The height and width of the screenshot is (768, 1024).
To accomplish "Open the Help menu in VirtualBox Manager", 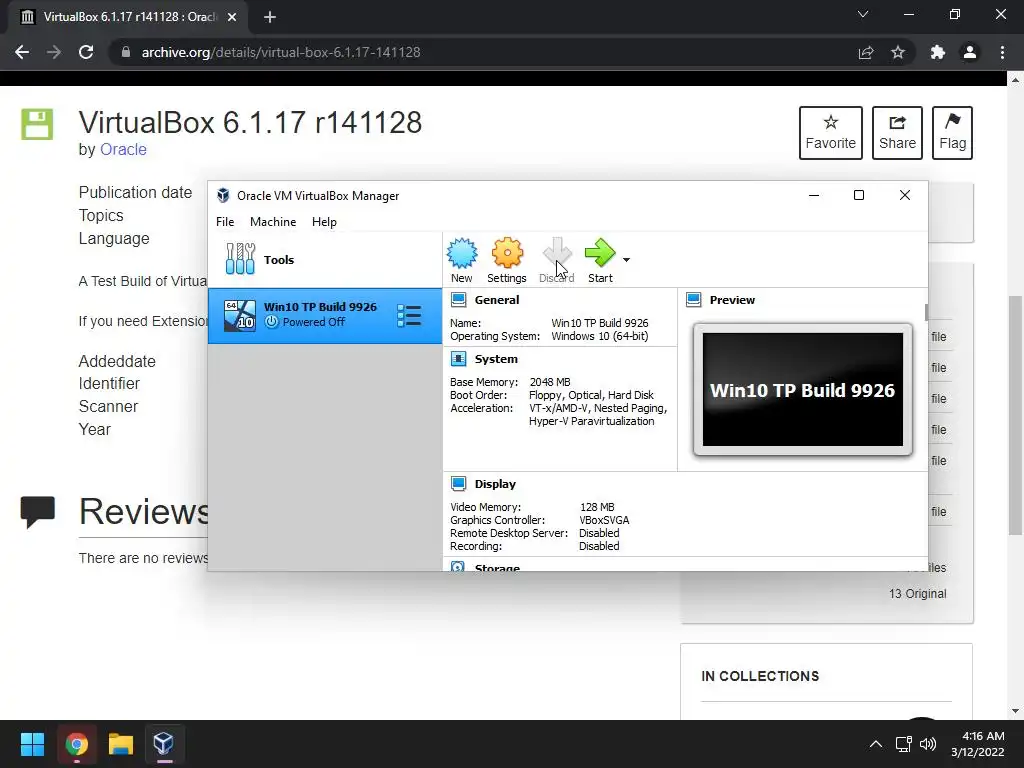I will point(324,222).
